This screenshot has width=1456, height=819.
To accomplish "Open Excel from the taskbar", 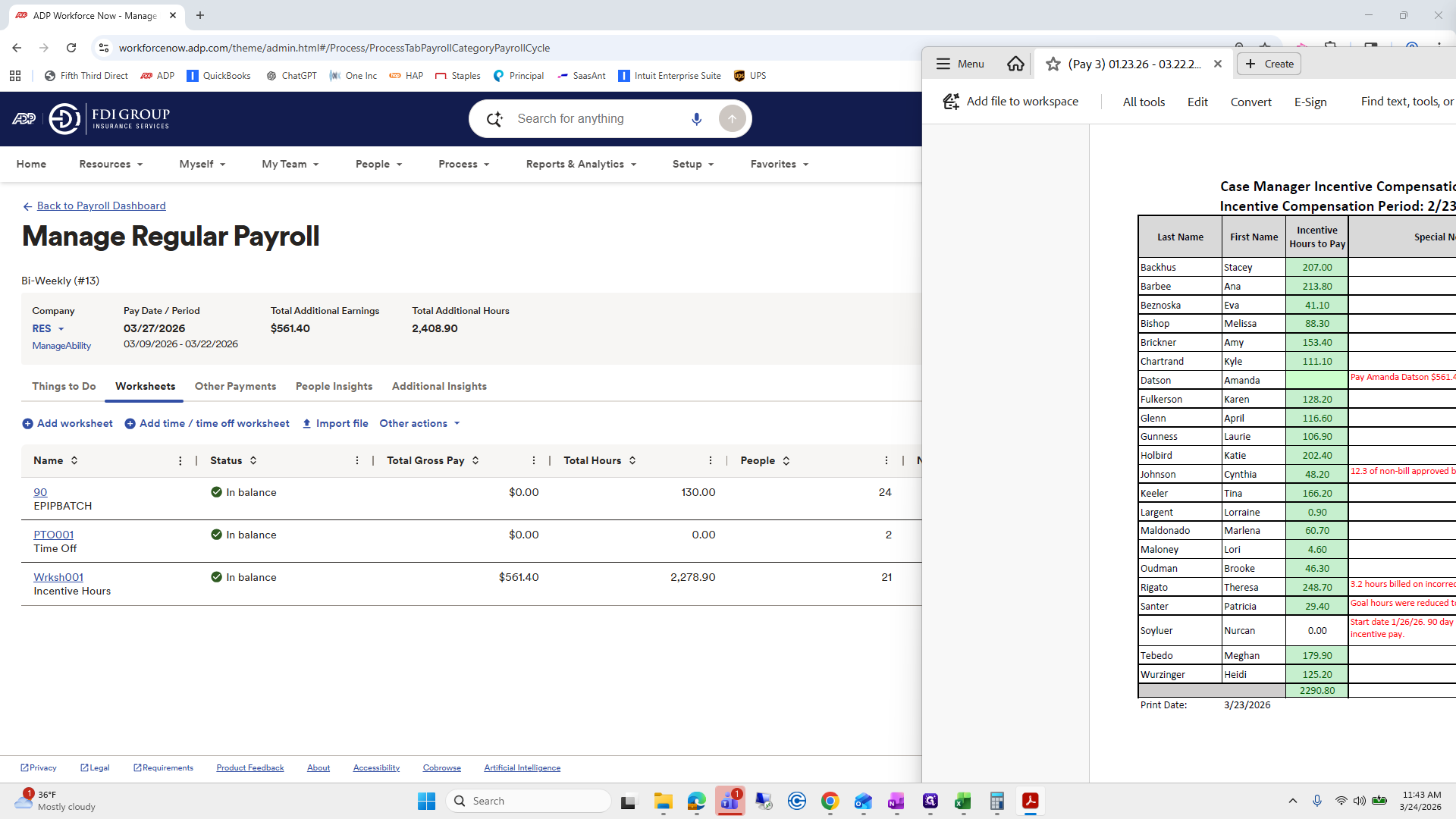I will point(962,801).
